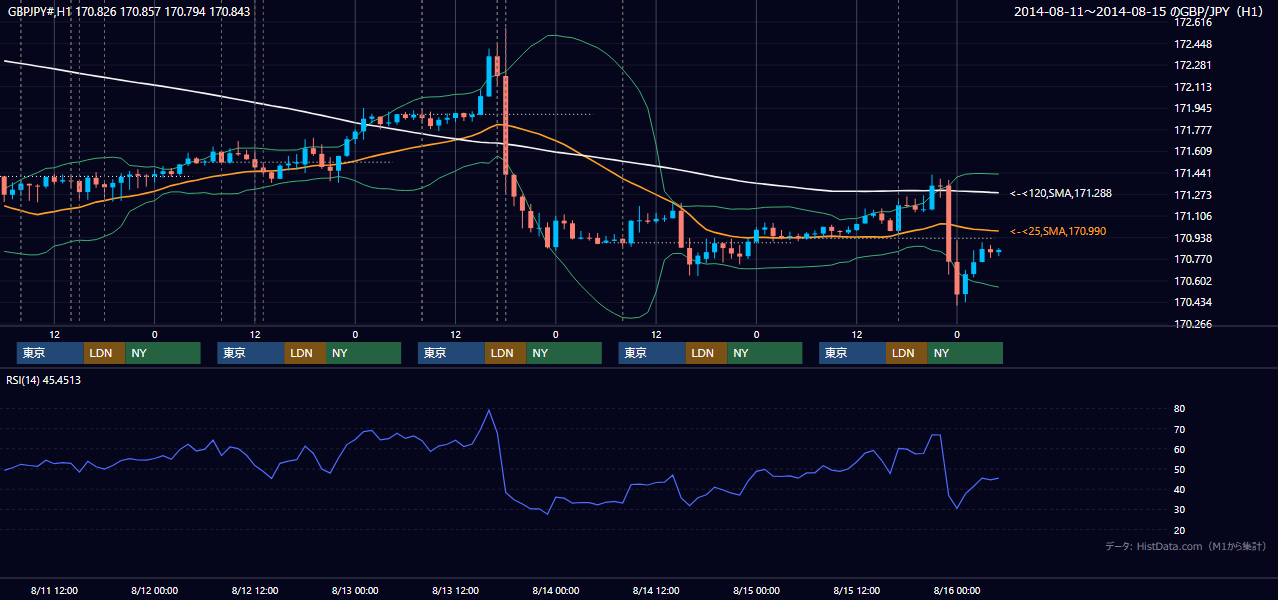The image size is (1278, 600).
Task: Click price axis value 170.266
Action: (1192, 324)
